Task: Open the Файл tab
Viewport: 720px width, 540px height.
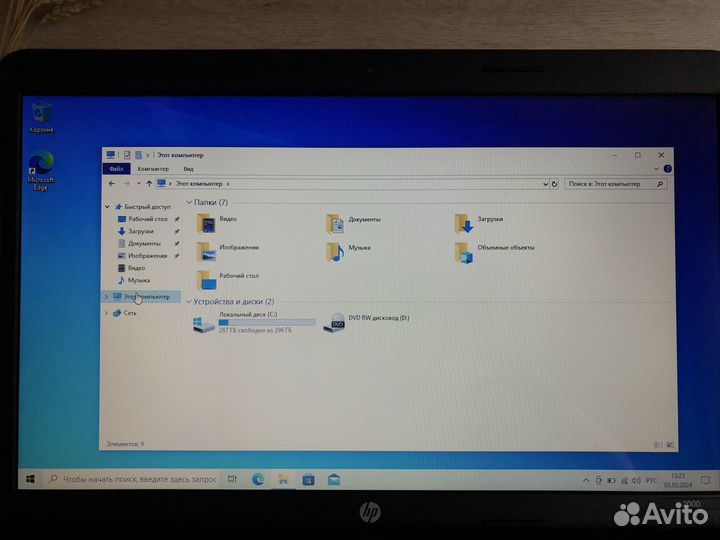Action: 117,169
